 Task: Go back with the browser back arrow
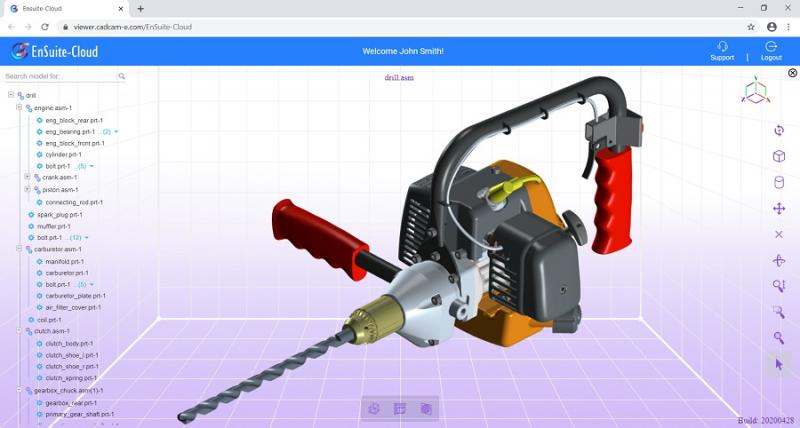pos(11,27)
